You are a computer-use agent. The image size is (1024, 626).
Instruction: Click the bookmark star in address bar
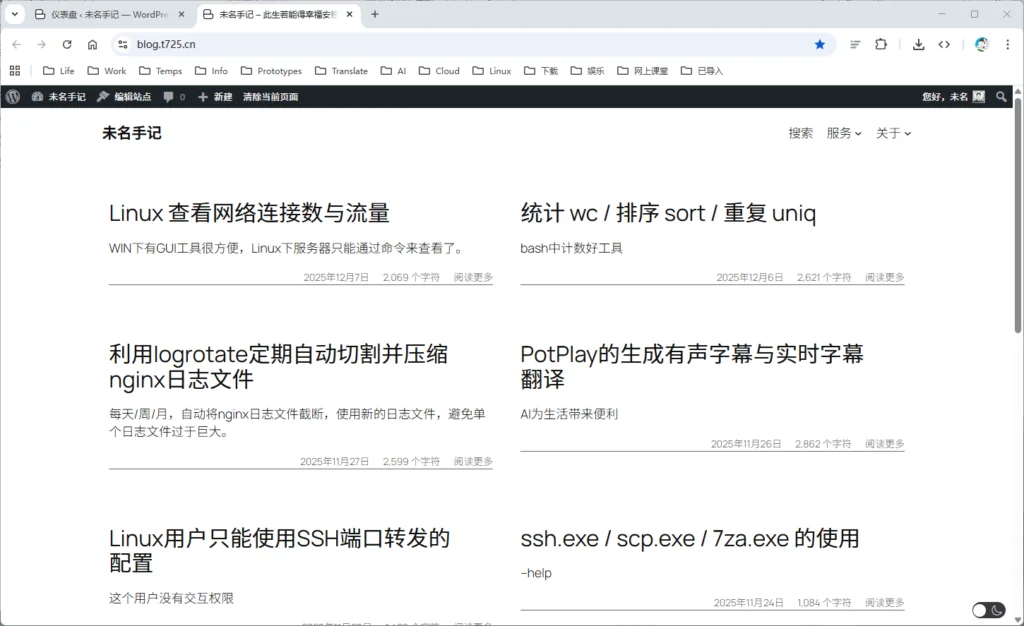(x=820, y=44)
